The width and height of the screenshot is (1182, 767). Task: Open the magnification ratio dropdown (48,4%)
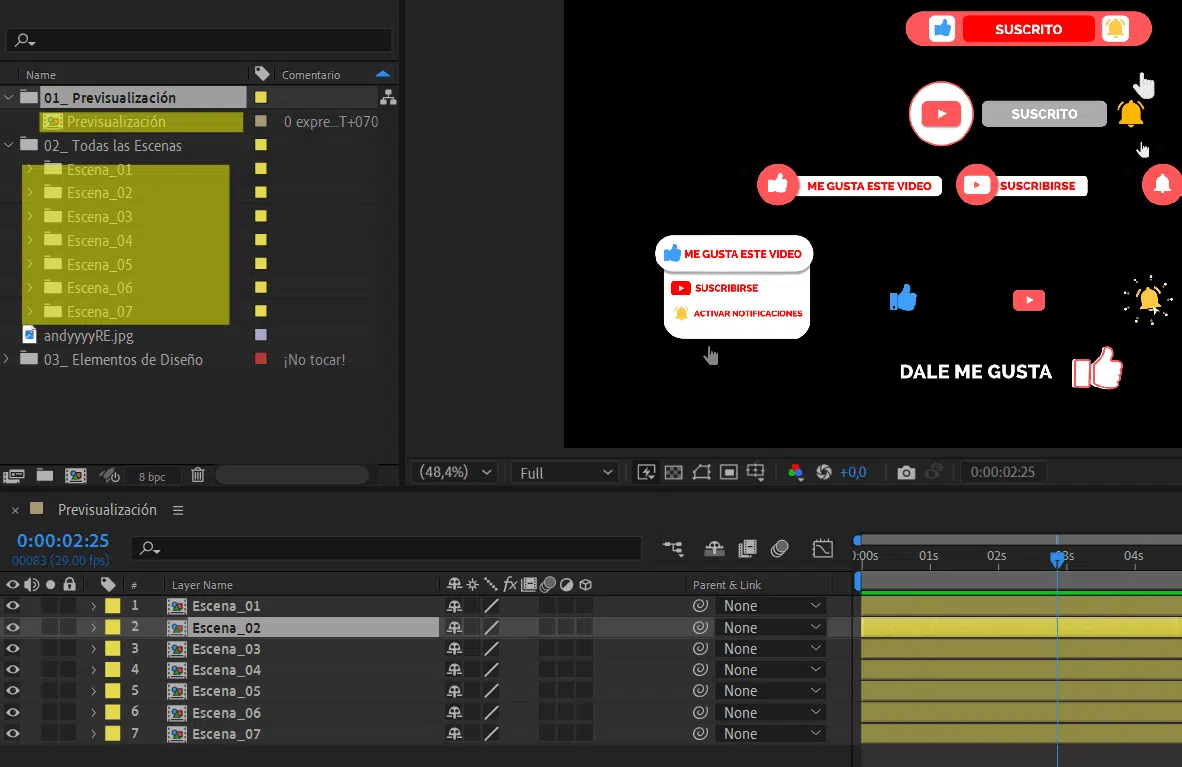click(x=455, y=472)
